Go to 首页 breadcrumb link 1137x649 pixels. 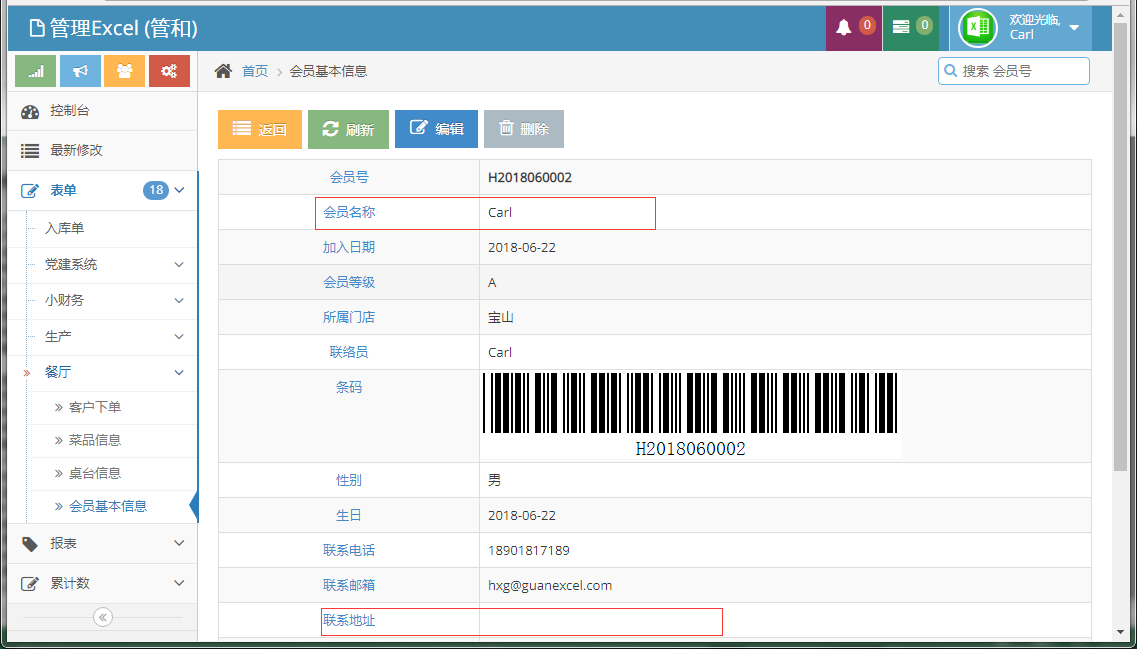pos(255,71)
